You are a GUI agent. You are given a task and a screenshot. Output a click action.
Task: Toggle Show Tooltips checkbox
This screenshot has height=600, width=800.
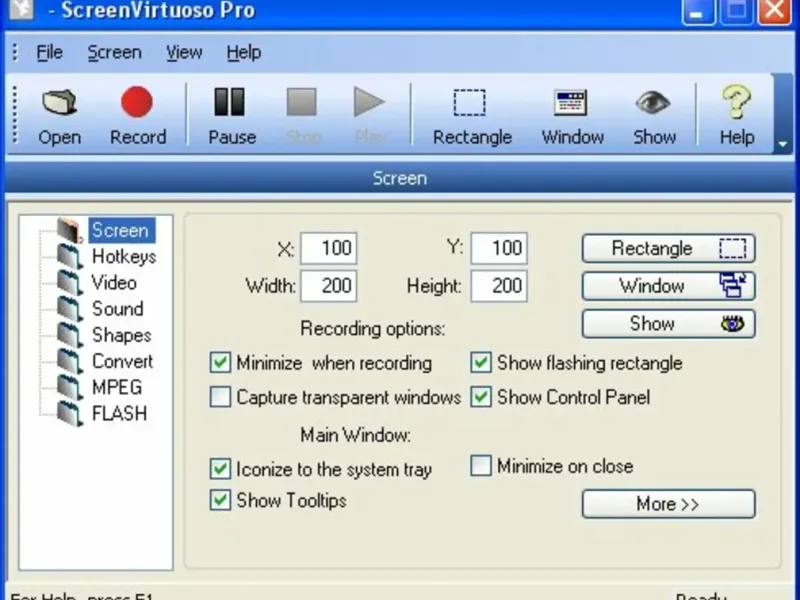(x=220, y=501)
